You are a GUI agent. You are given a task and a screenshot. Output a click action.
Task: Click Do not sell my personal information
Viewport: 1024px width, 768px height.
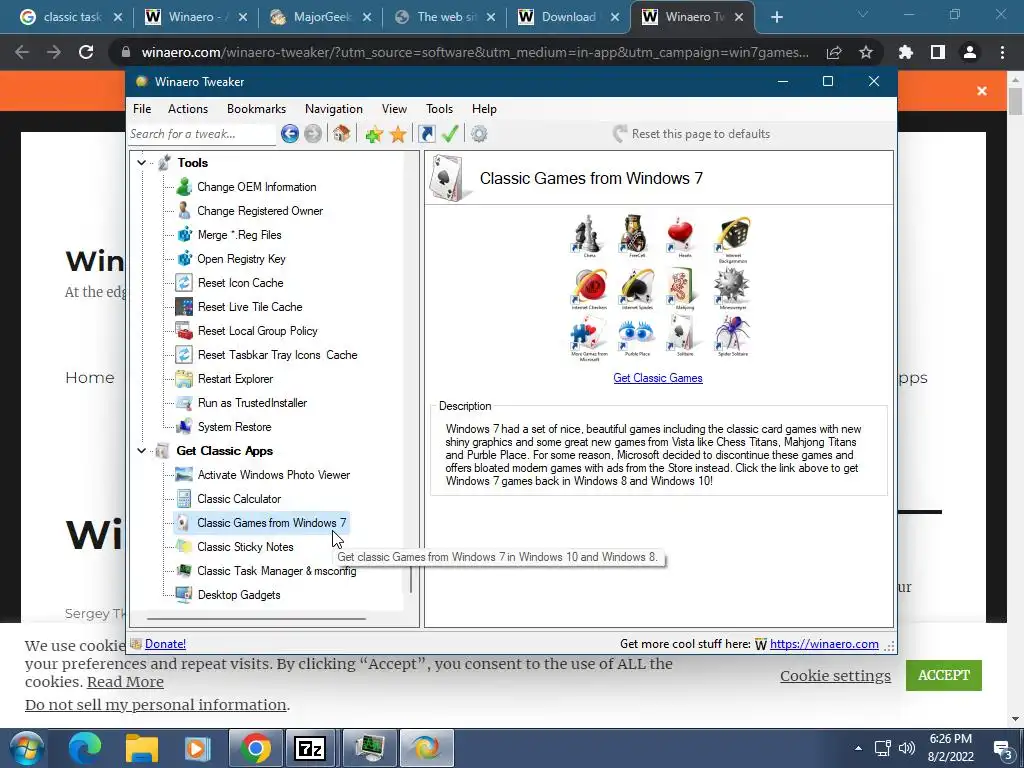point(155,705)
